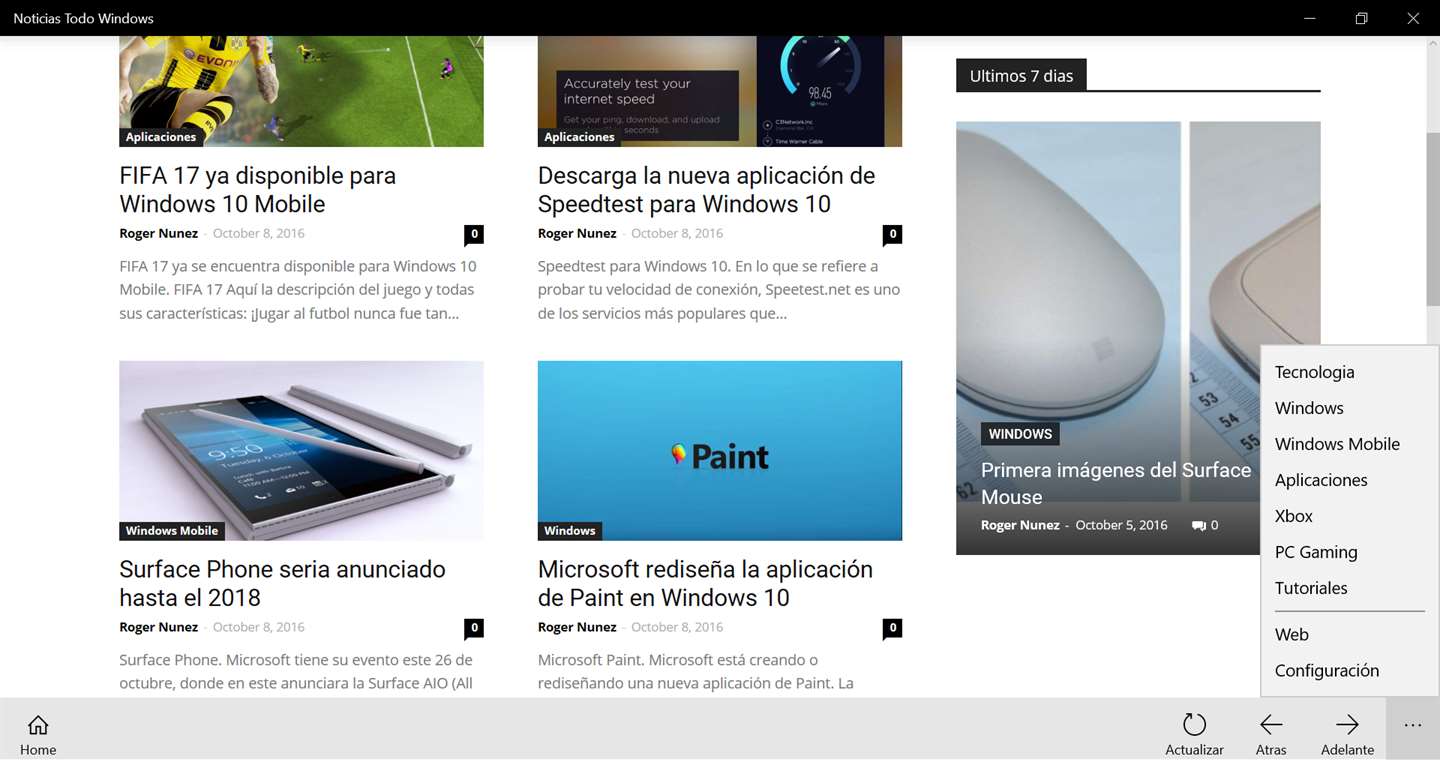
Task: Open comment count badge on Speedtest article
Action: tap(892, 234)
